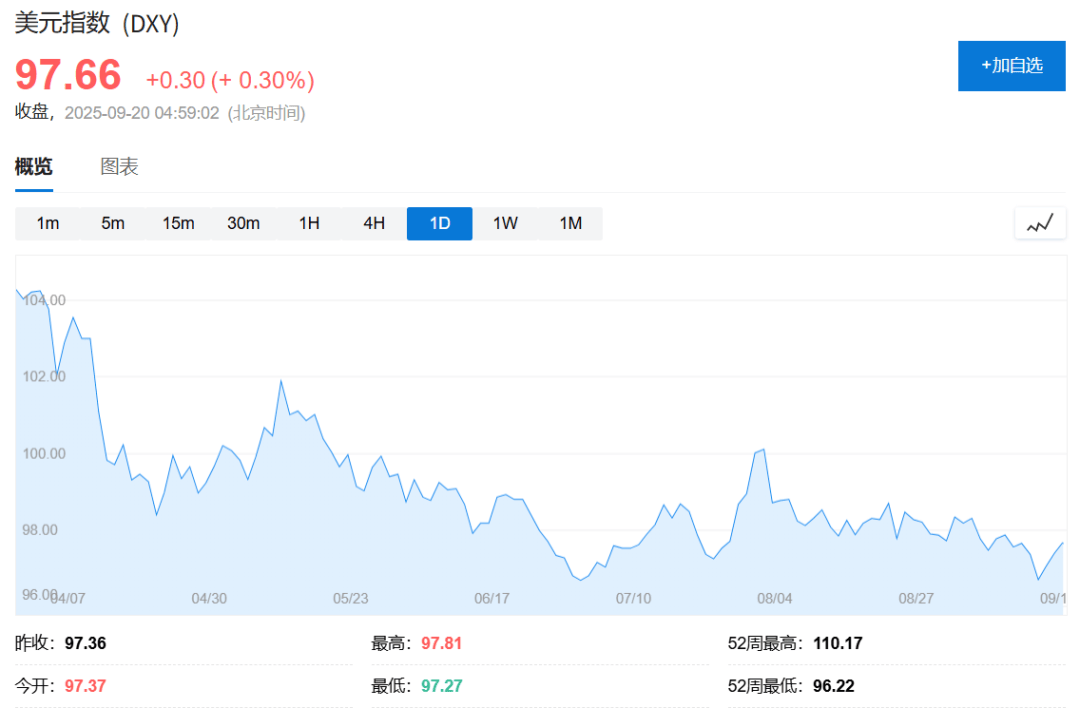This screenshot has height=708, width=1080.
Task: Click the 97.66 current price
Action: coord(68,74)
